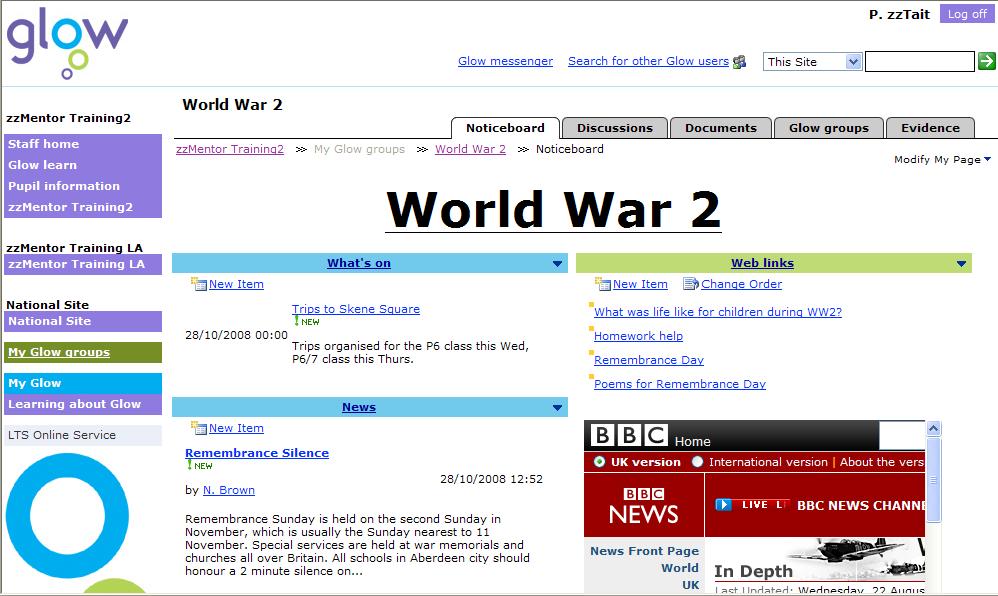Click the Glow logo
The image size is (998, 596).
click(67, 43)
